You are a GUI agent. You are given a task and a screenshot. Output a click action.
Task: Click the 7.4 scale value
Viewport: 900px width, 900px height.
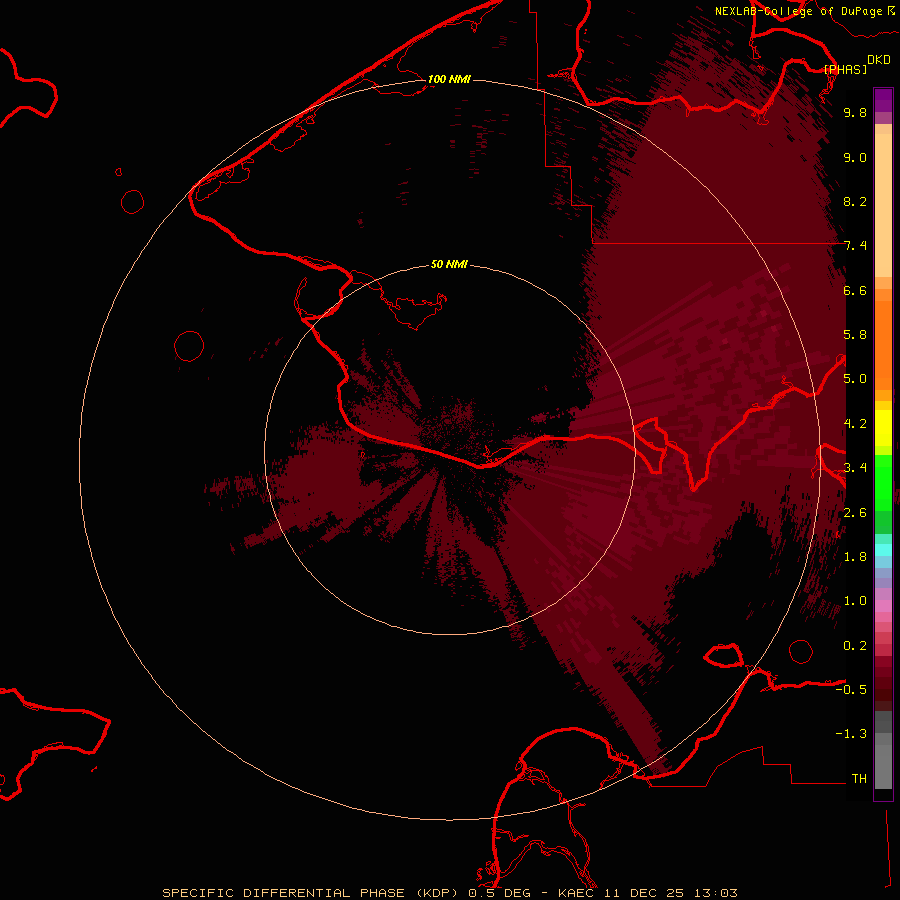click(x=855, y=246)
